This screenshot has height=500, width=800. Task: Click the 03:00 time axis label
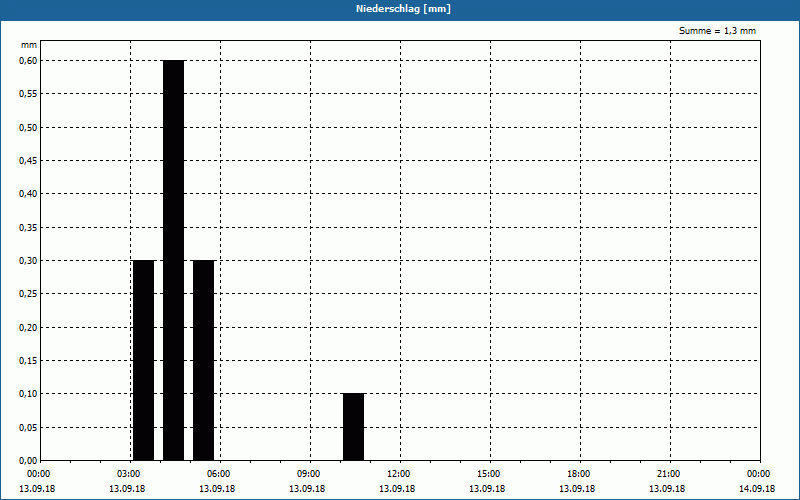(129, 474)
